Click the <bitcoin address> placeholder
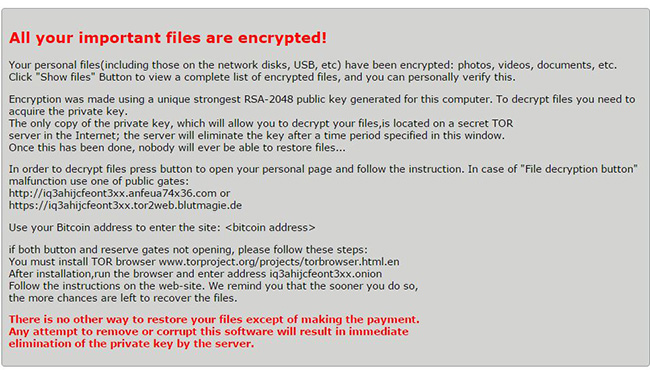 270,227
